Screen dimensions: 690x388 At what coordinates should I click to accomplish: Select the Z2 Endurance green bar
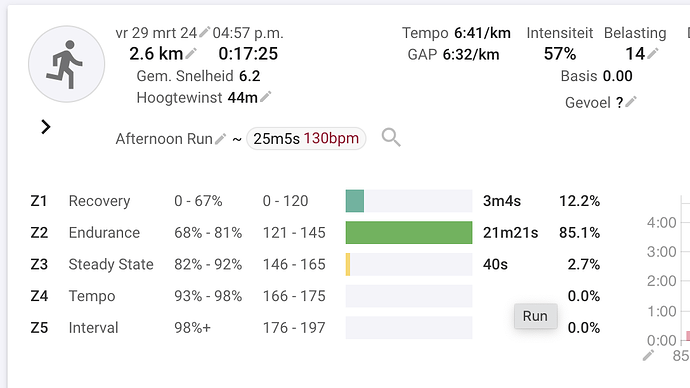coord(409,232)
